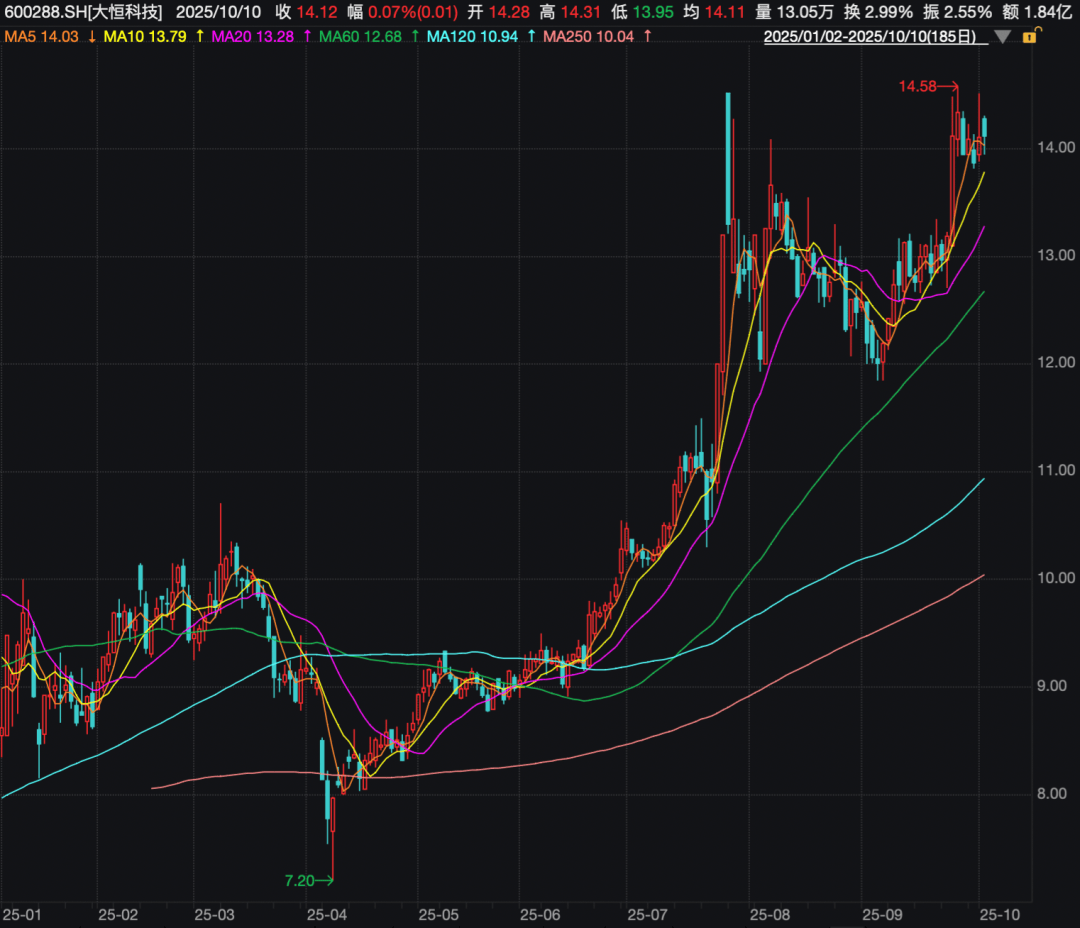The width and height of the screenshot is (1080, 928).
Task: Click the MA120 indicator label
Action: (450, 37)
